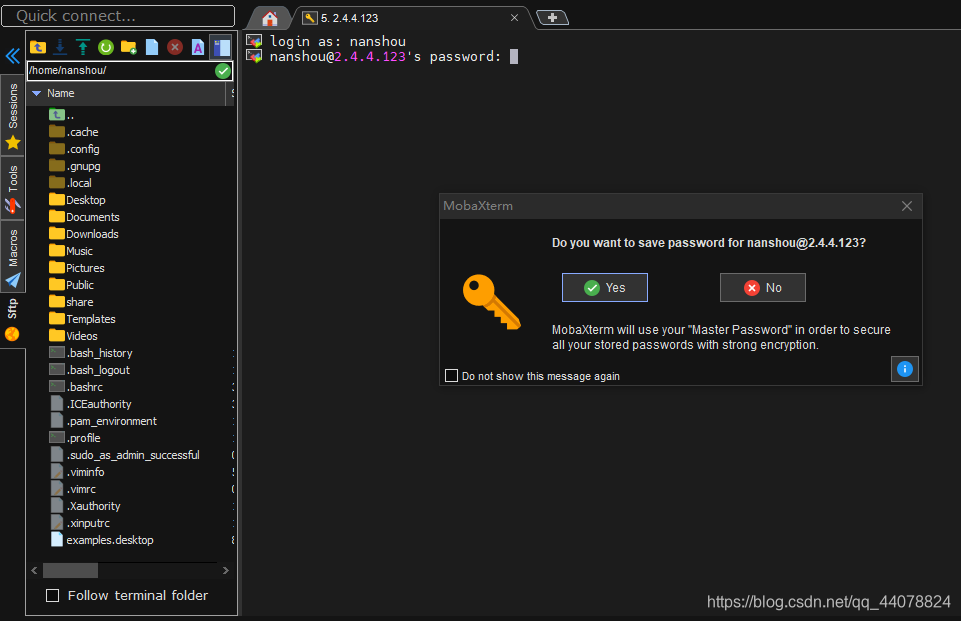This screenshot has height=621, width=961.
Task: Refresh the remote file listing
Action: coord(104,47)
